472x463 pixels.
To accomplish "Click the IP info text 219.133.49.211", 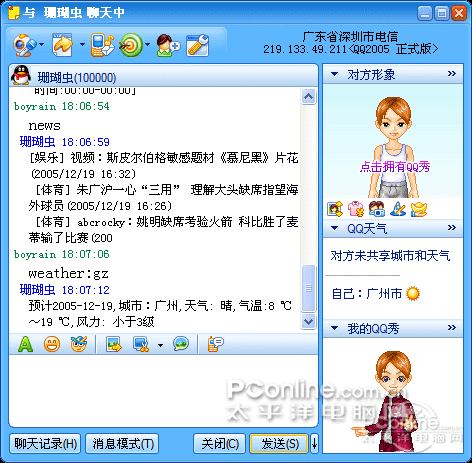I will click(305, 49).
